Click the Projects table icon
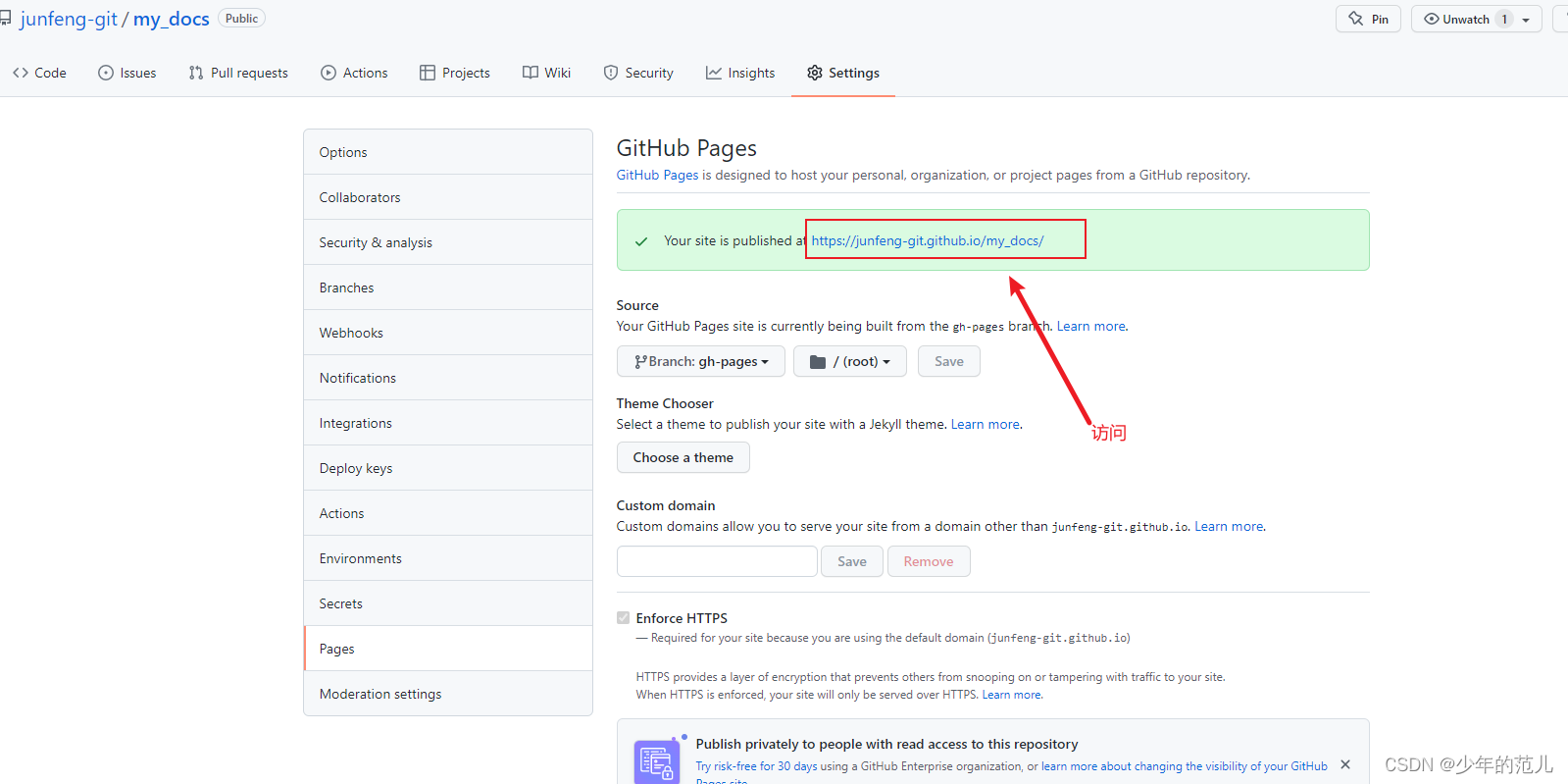This screenshot has width=1568, height=784. pyautogui.click(x=428, y=73)
